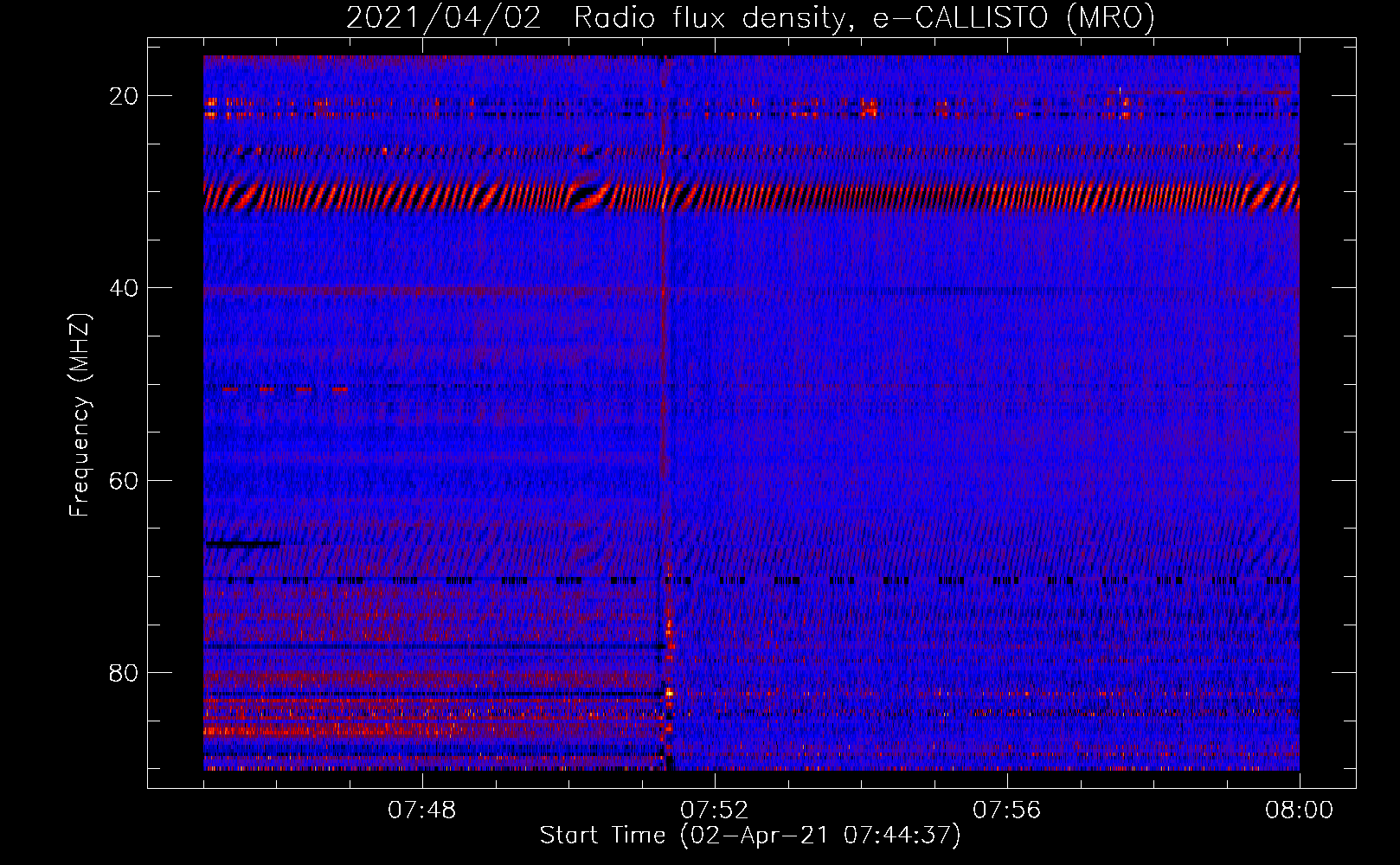
Task: Select the 60 MHz frequency tick label
Action: tap(124, 480)
